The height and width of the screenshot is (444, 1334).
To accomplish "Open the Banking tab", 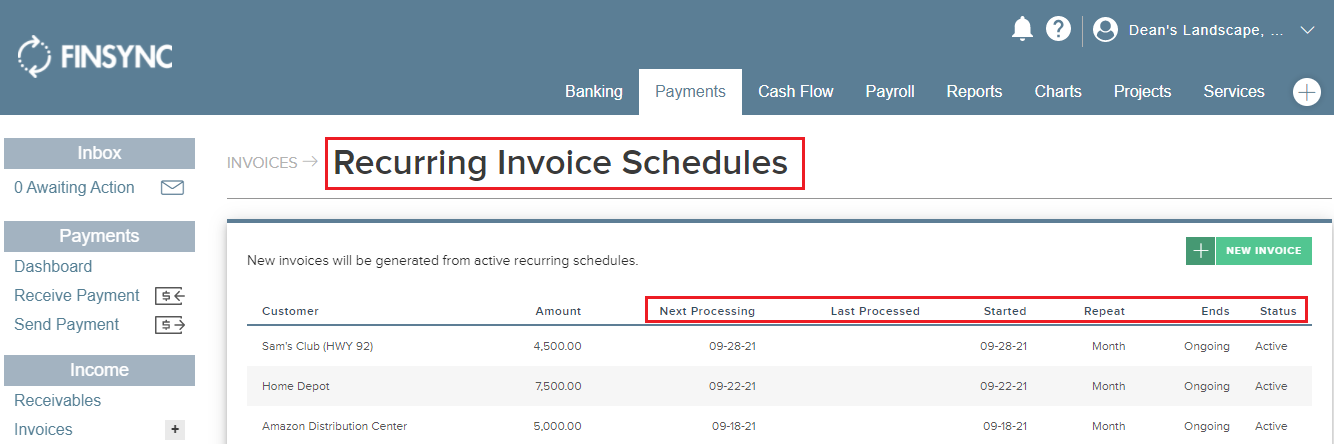I will (x=594, y=91).
